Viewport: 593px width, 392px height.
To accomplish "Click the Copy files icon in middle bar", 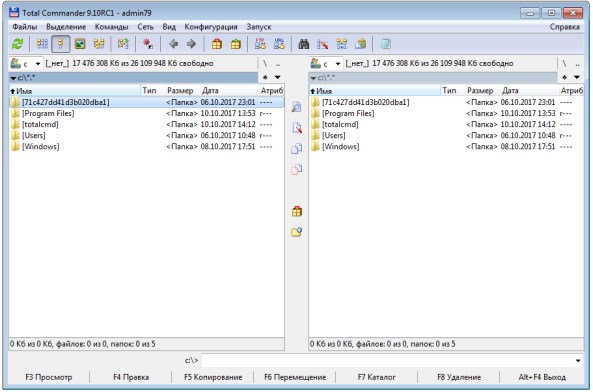I will pyautogui.click(x=296, y=149).
